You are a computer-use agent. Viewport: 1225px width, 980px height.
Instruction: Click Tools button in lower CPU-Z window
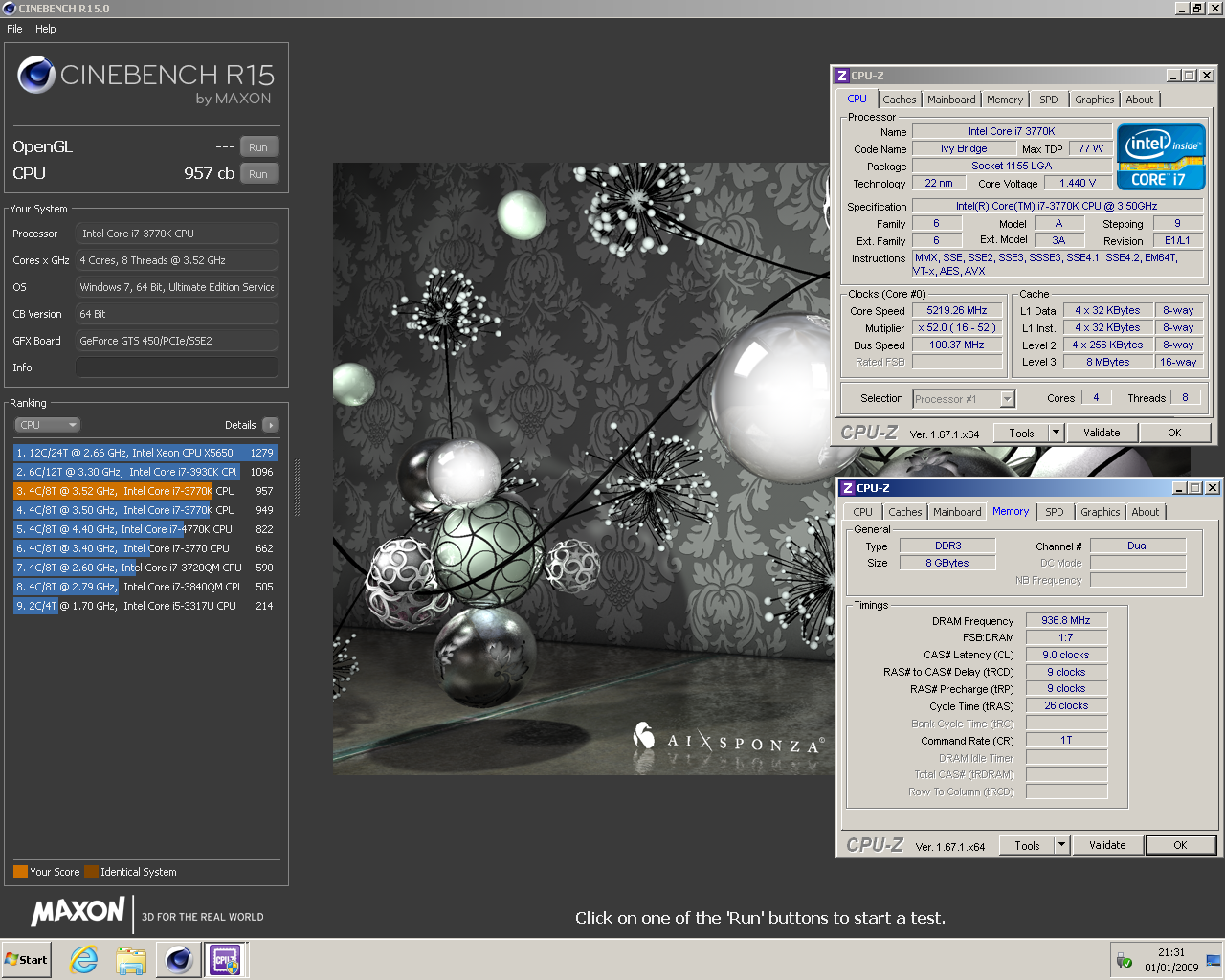coord(1027,845)
